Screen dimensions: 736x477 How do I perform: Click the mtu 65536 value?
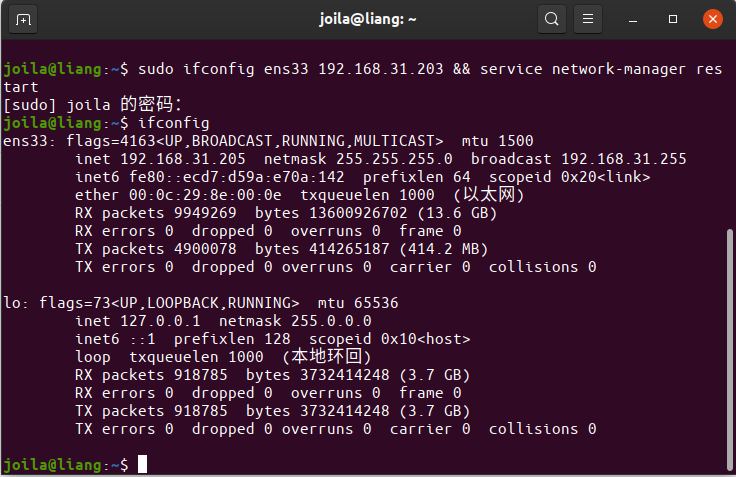375,303
